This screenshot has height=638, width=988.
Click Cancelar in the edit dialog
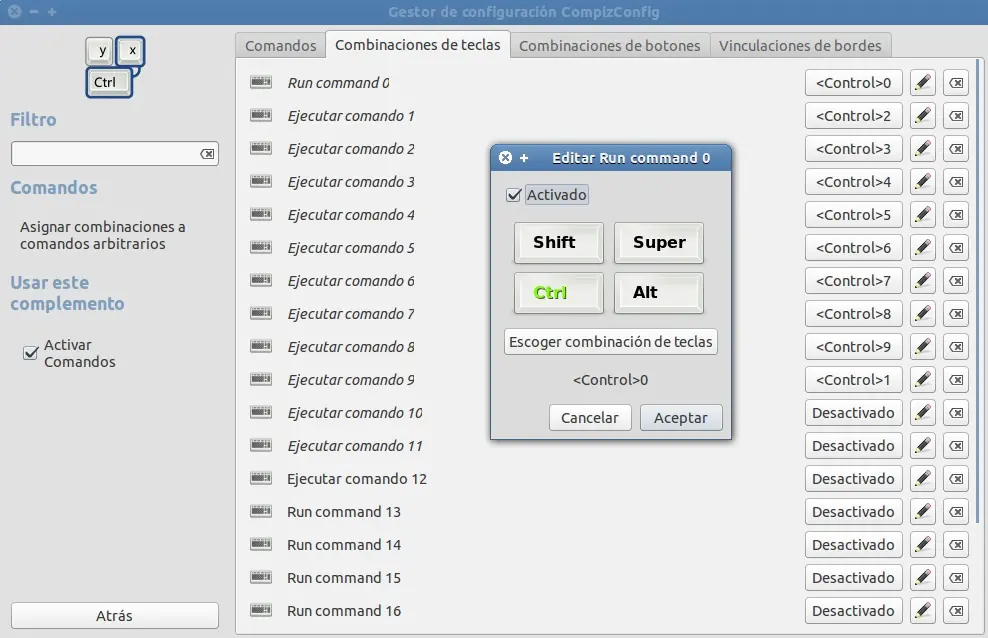pyautogui.click(x=590, y=418)
